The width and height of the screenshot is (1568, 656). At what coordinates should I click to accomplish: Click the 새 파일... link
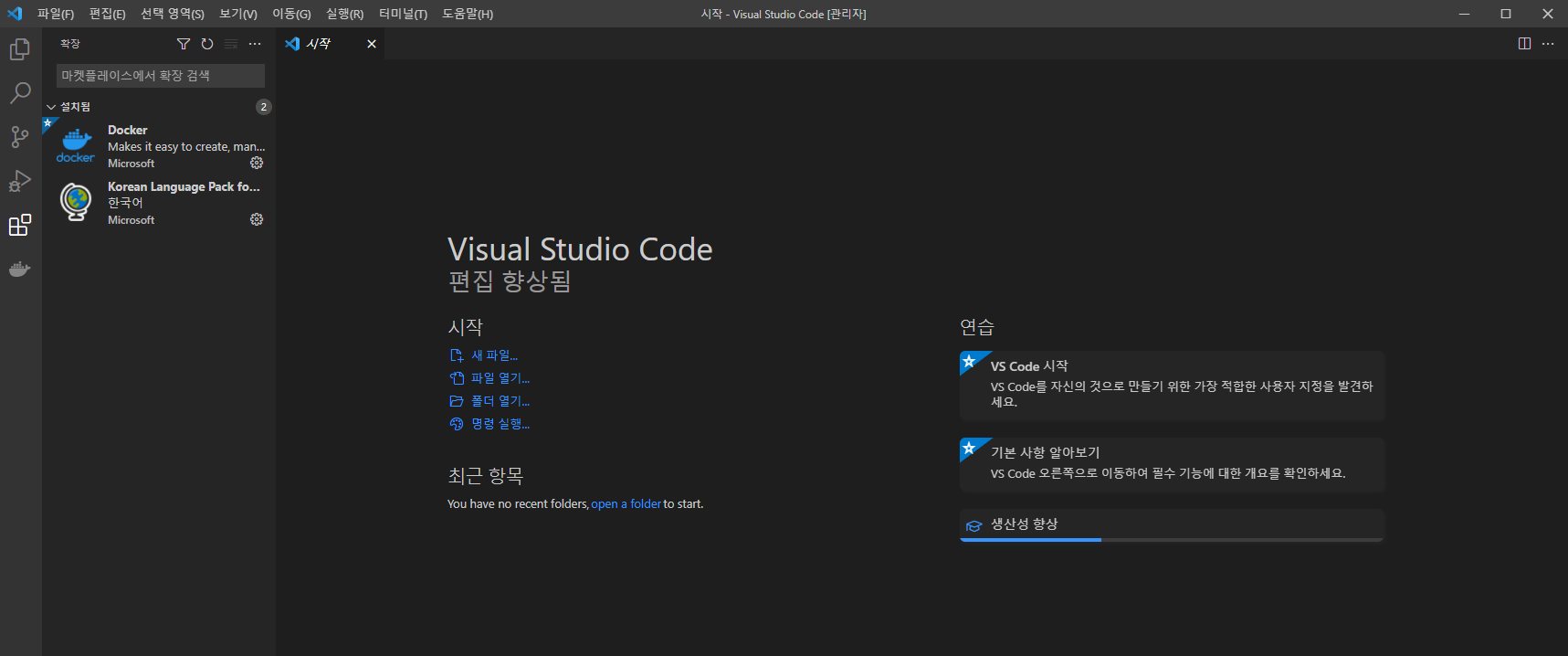click(494, 355)
